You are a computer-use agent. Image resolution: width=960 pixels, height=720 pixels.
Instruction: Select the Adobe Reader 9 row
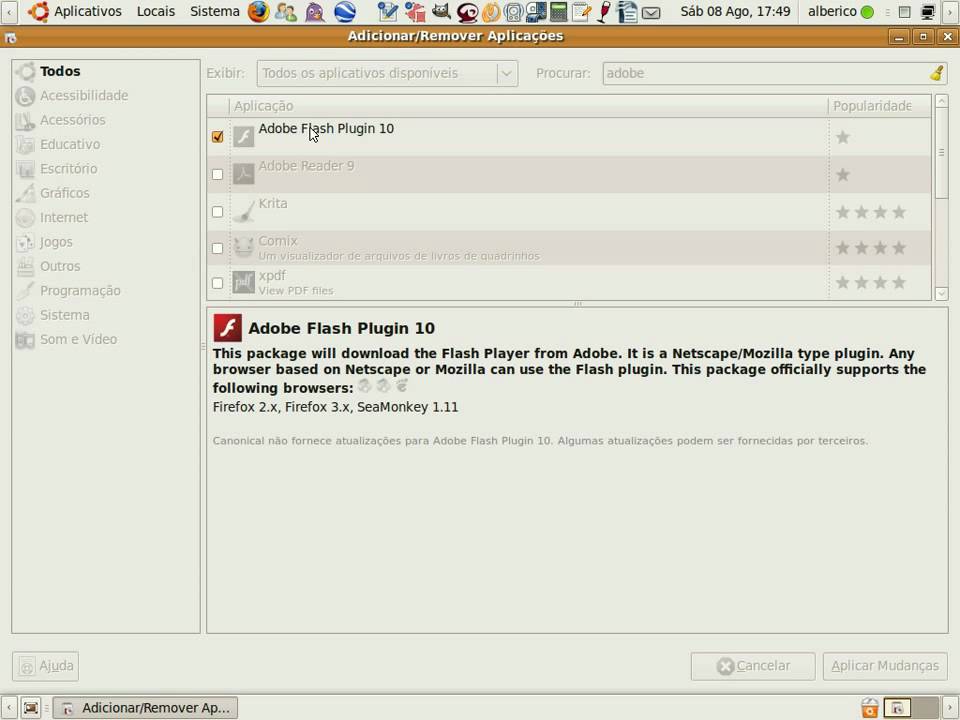pos(569,174)
